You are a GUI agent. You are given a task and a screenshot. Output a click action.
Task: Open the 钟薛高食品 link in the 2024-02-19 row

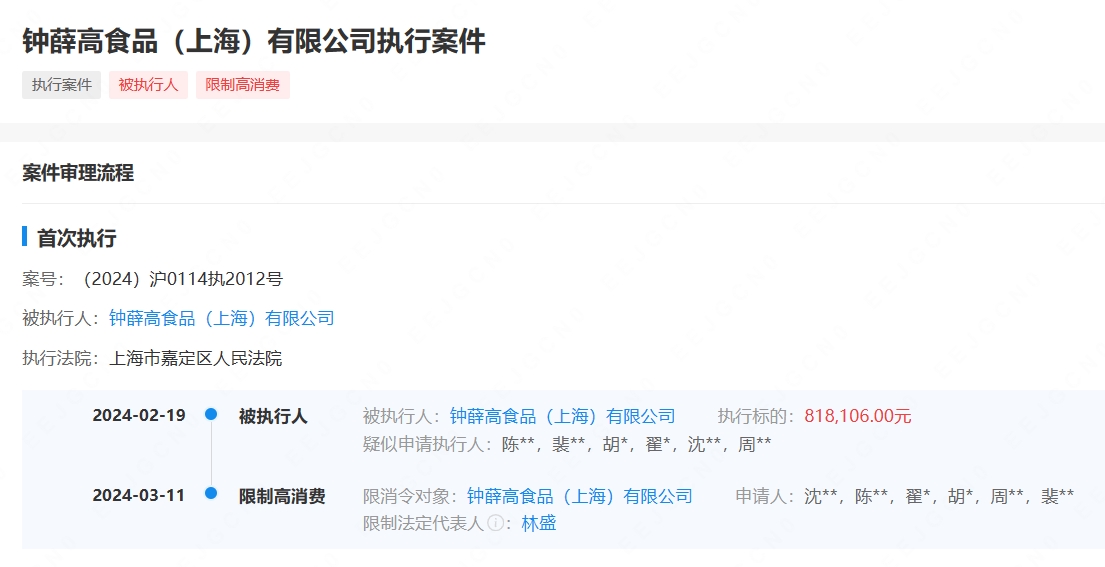(562, 416)
